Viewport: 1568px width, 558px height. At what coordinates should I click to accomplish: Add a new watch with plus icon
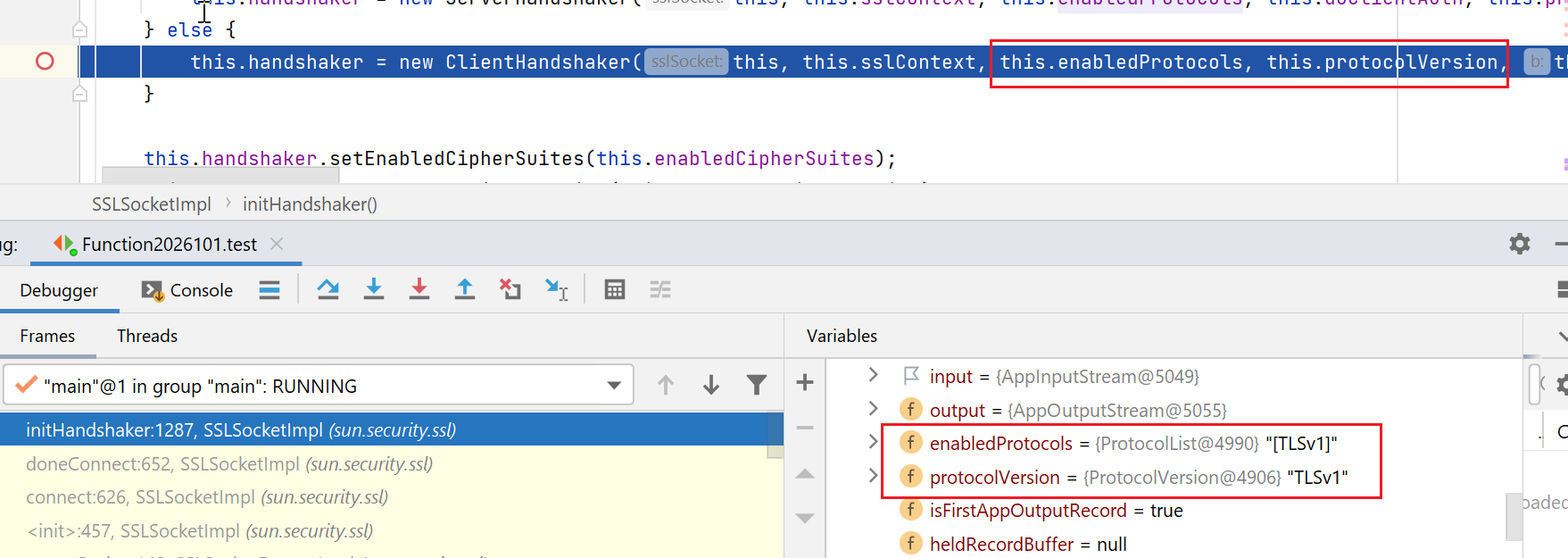(x=805, y=383)
